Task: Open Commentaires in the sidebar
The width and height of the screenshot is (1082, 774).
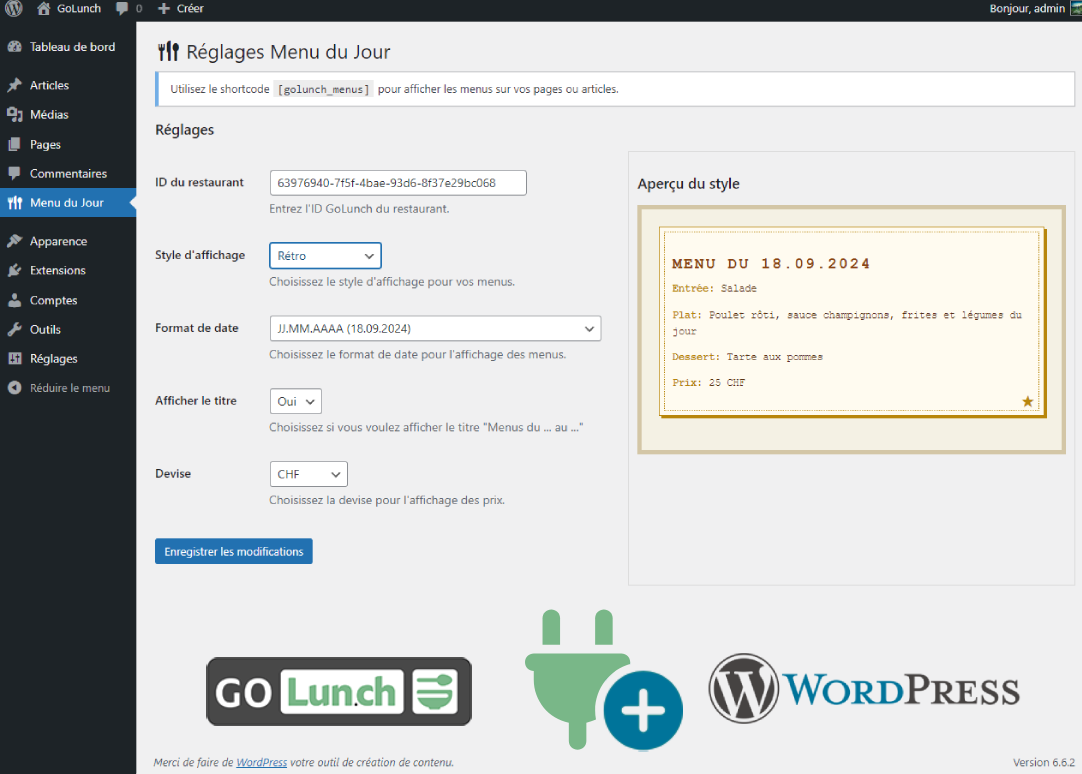Action: pyautogui.click(x=68, y=173)
